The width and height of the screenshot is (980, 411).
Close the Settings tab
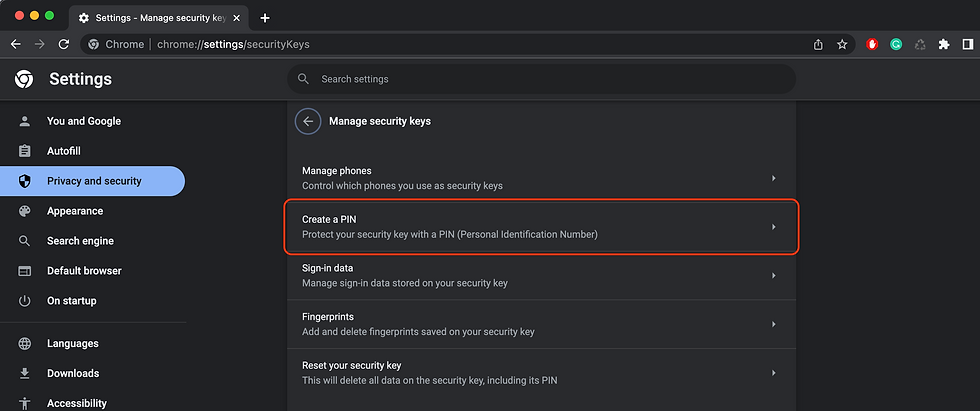tap(236, 18)
